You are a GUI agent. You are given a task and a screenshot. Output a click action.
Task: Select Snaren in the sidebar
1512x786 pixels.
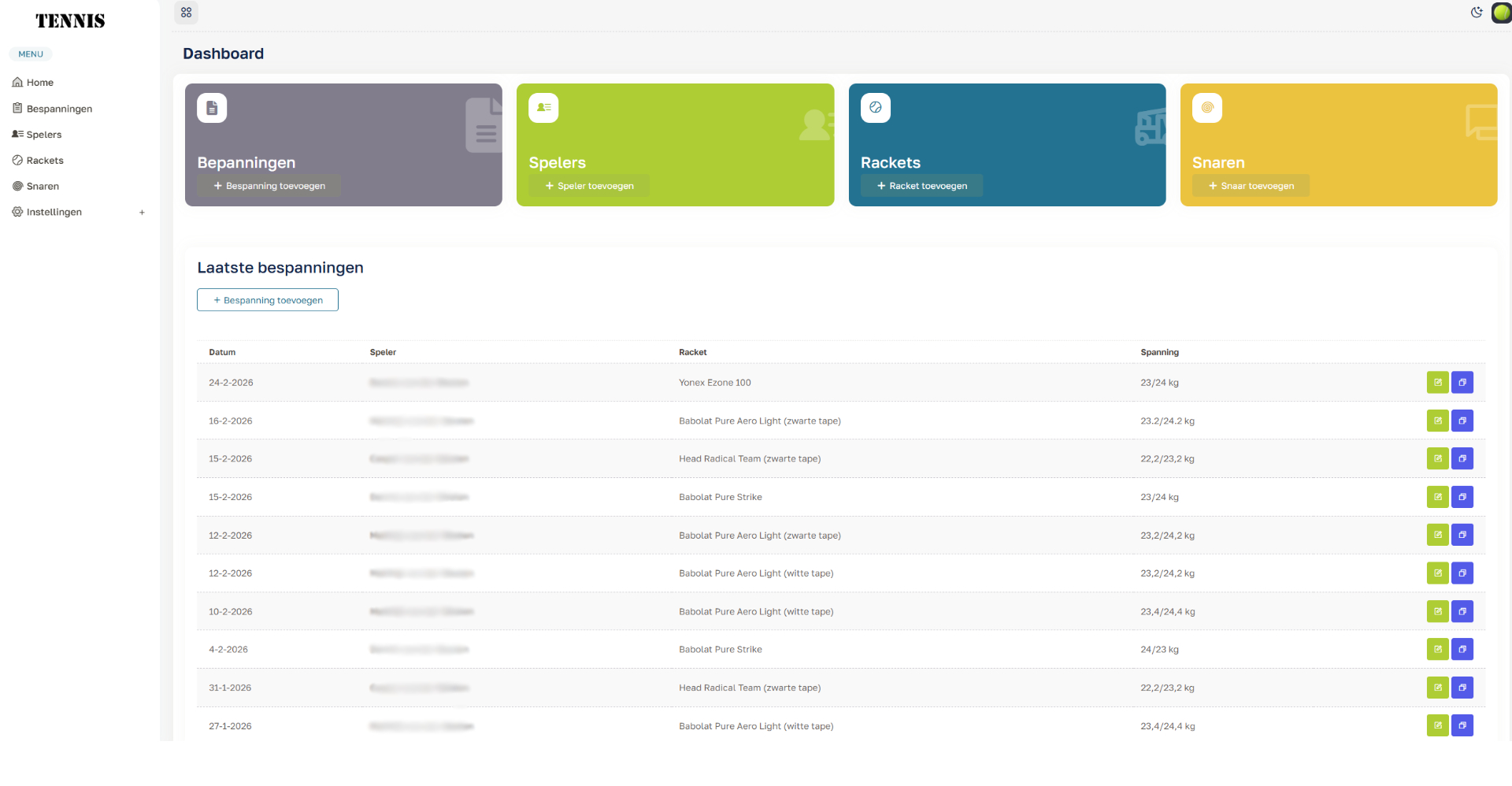[43, 187]
